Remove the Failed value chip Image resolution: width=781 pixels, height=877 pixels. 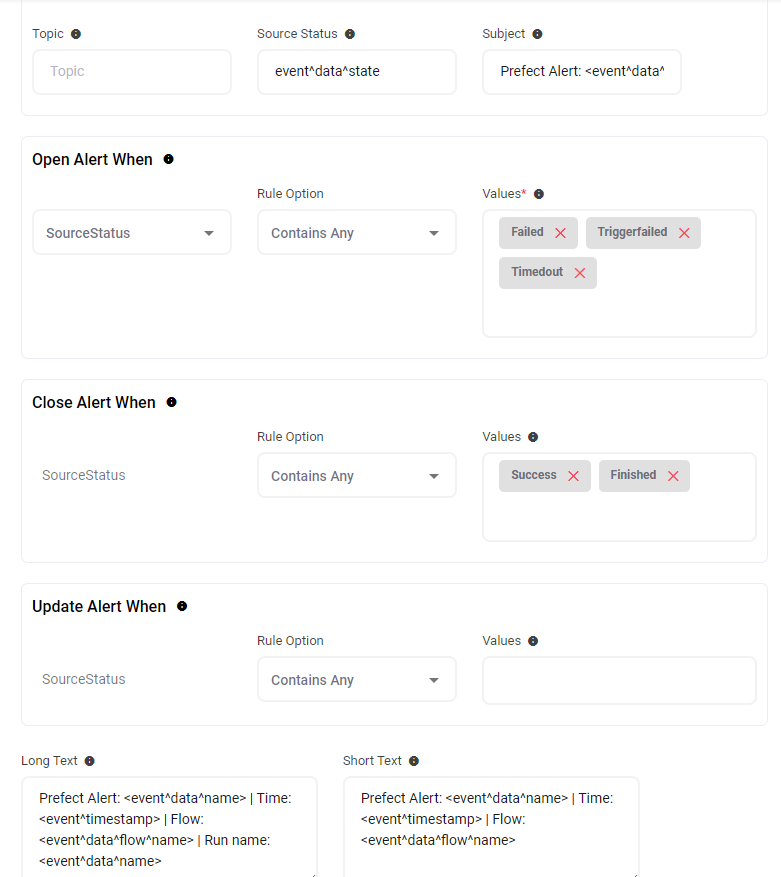pyautogui.click(x=560, y=233)
